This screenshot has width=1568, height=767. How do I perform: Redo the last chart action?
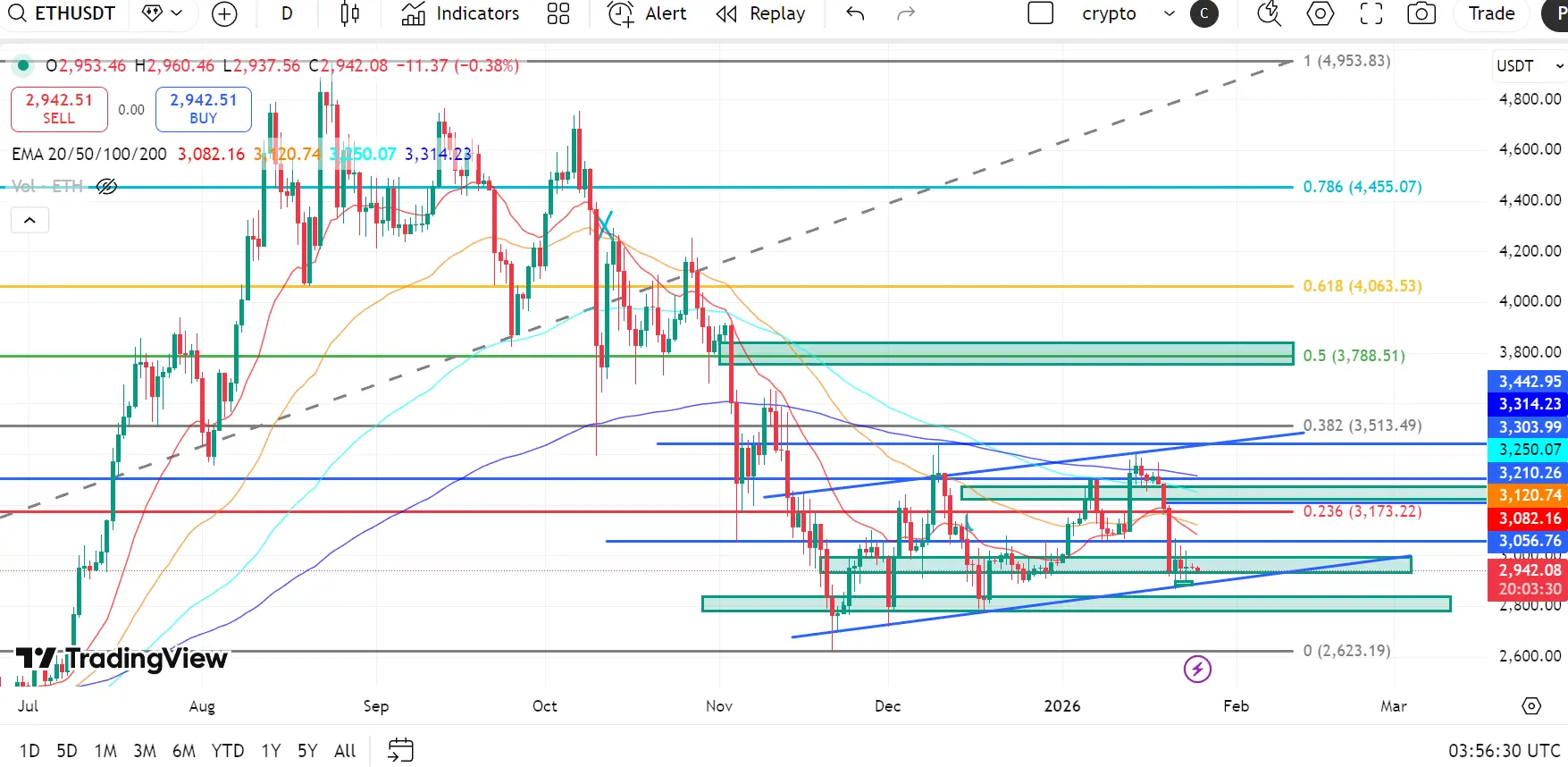click(906, 13)
